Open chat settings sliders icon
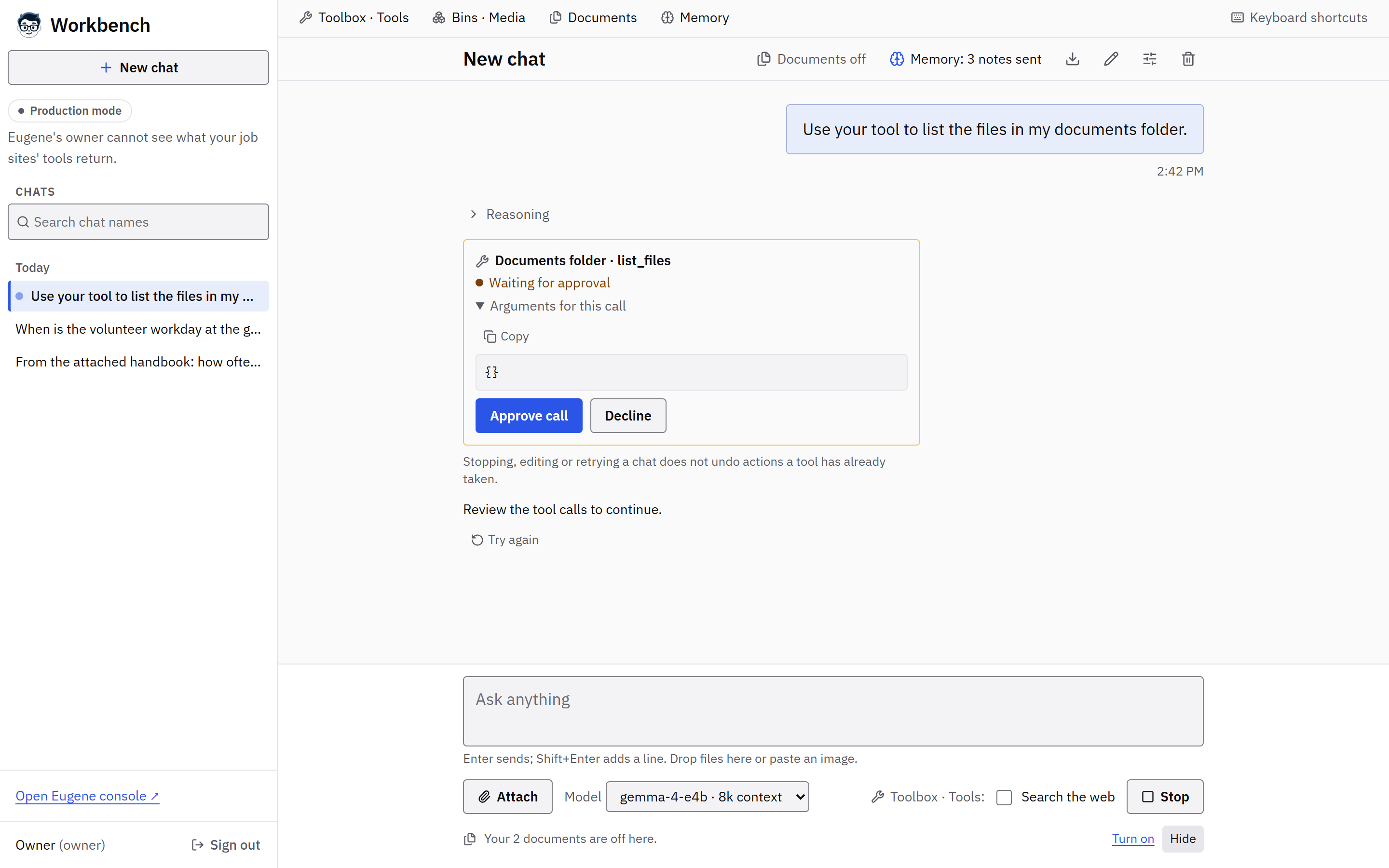Screen dimensions: 1389x868 coord(1149,59)
